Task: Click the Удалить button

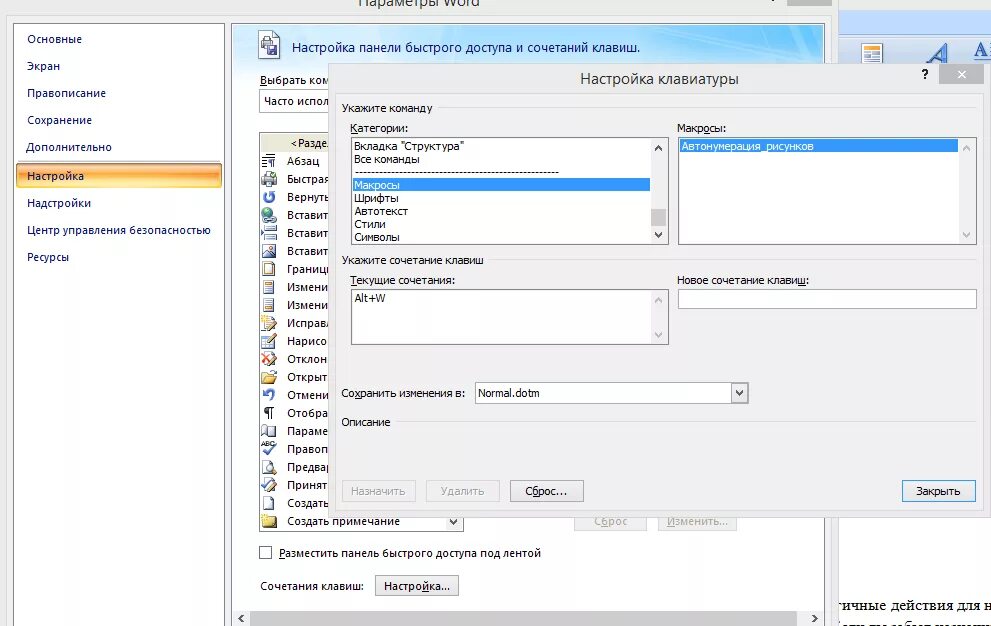Action: coord(462,491)
